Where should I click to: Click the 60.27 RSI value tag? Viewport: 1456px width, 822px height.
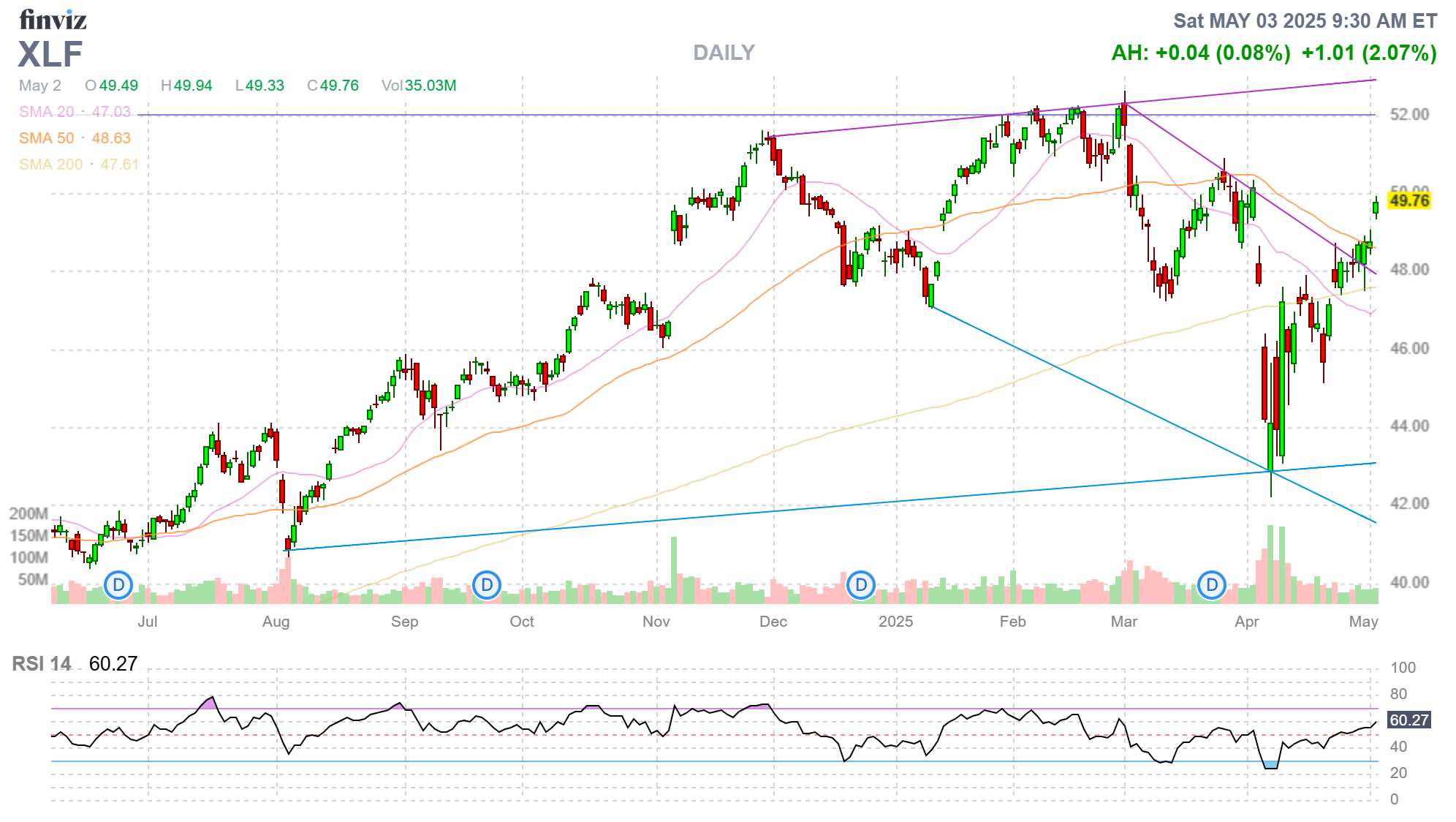point(1408,720)
